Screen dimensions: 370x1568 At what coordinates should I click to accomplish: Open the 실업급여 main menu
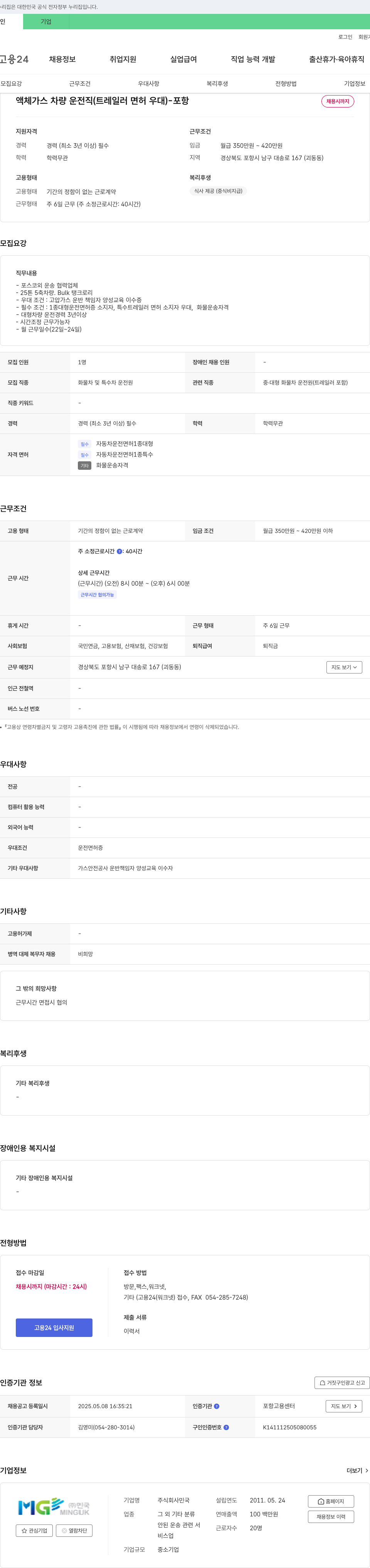point(183,59)
